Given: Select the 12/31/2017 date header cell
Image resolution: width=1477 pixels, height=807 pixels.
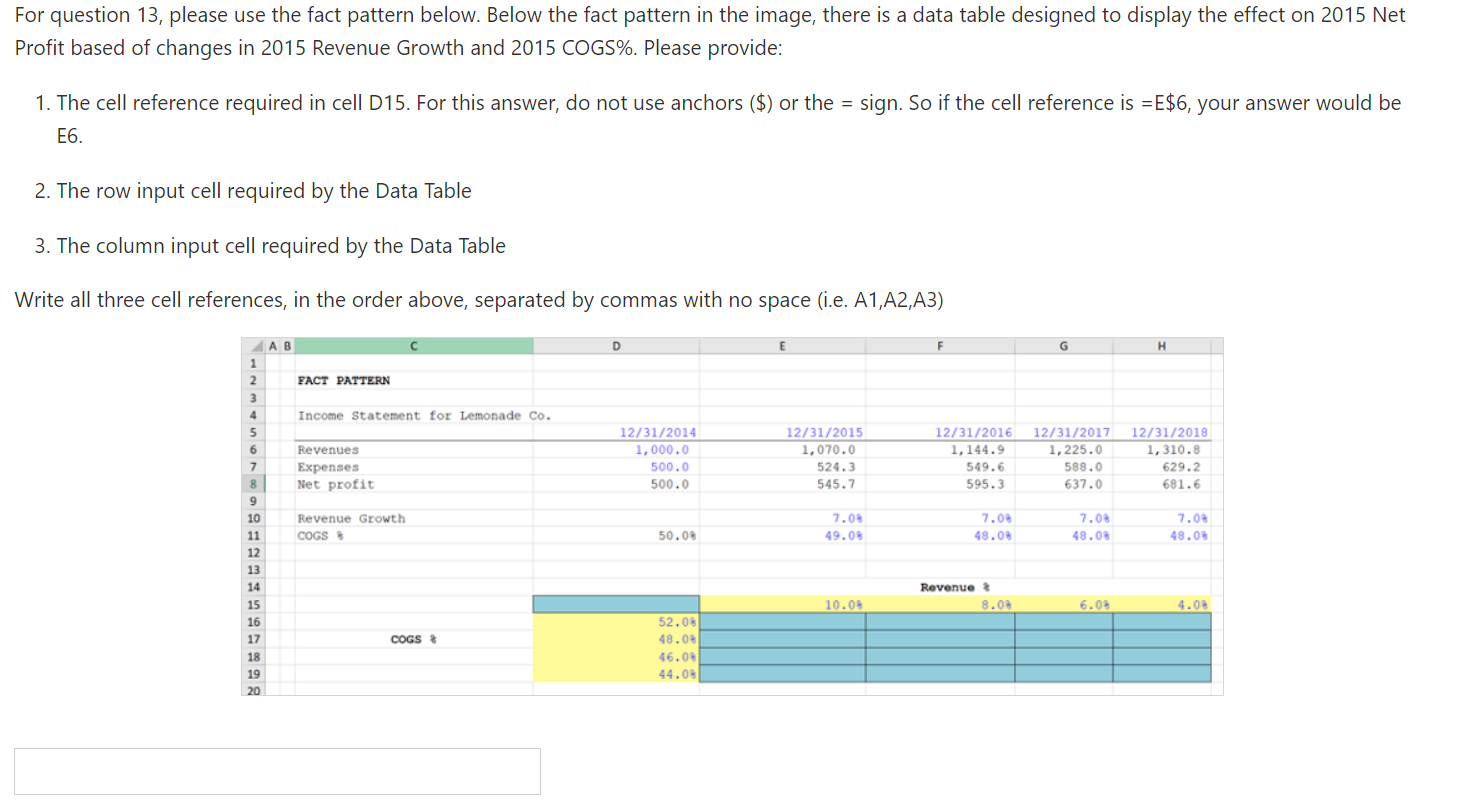Looking at the screenshot, I should (1071, 433).
